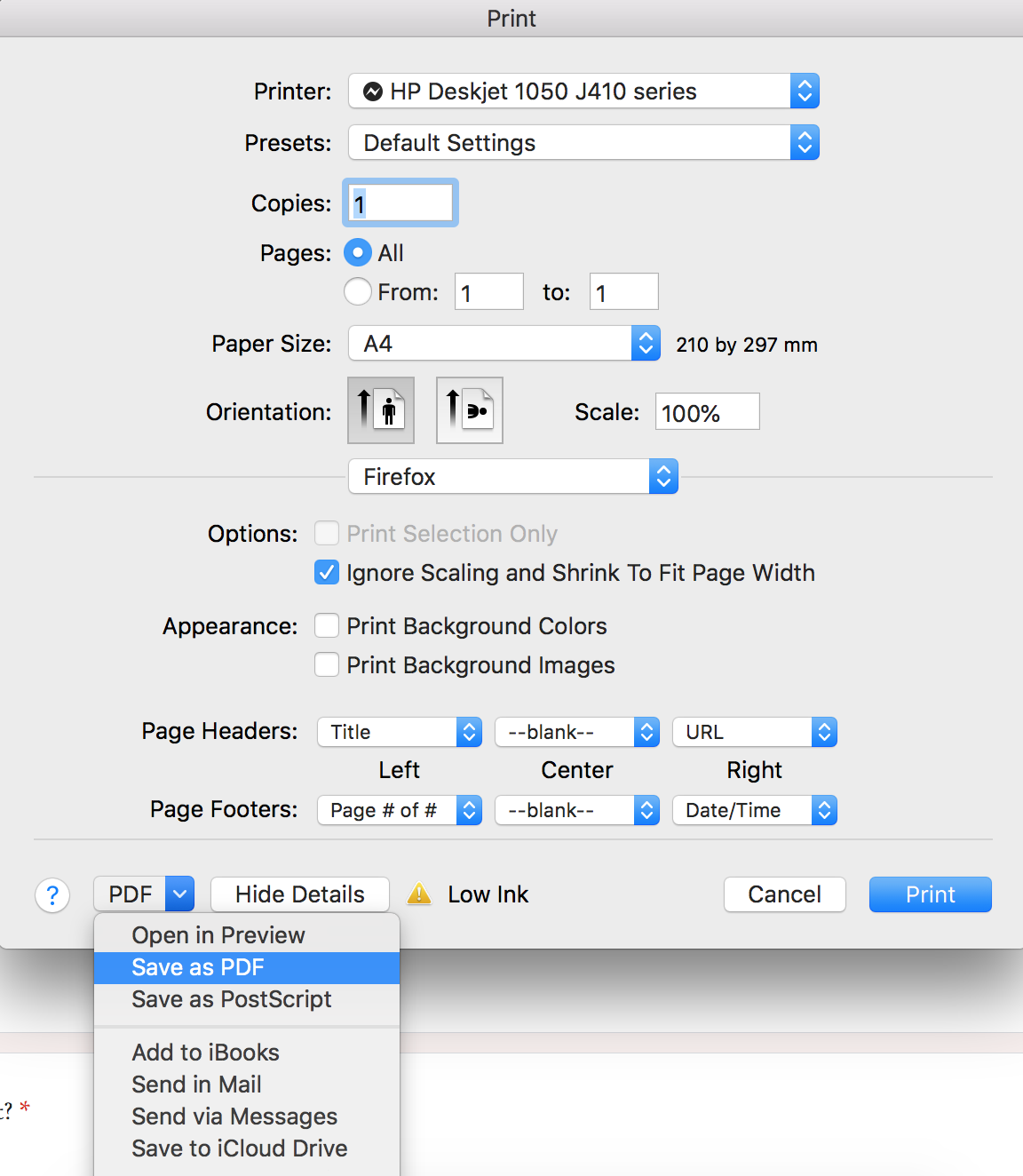Open the PDF dropdown arrow
1023x1176 pixels.
(179, 894)
